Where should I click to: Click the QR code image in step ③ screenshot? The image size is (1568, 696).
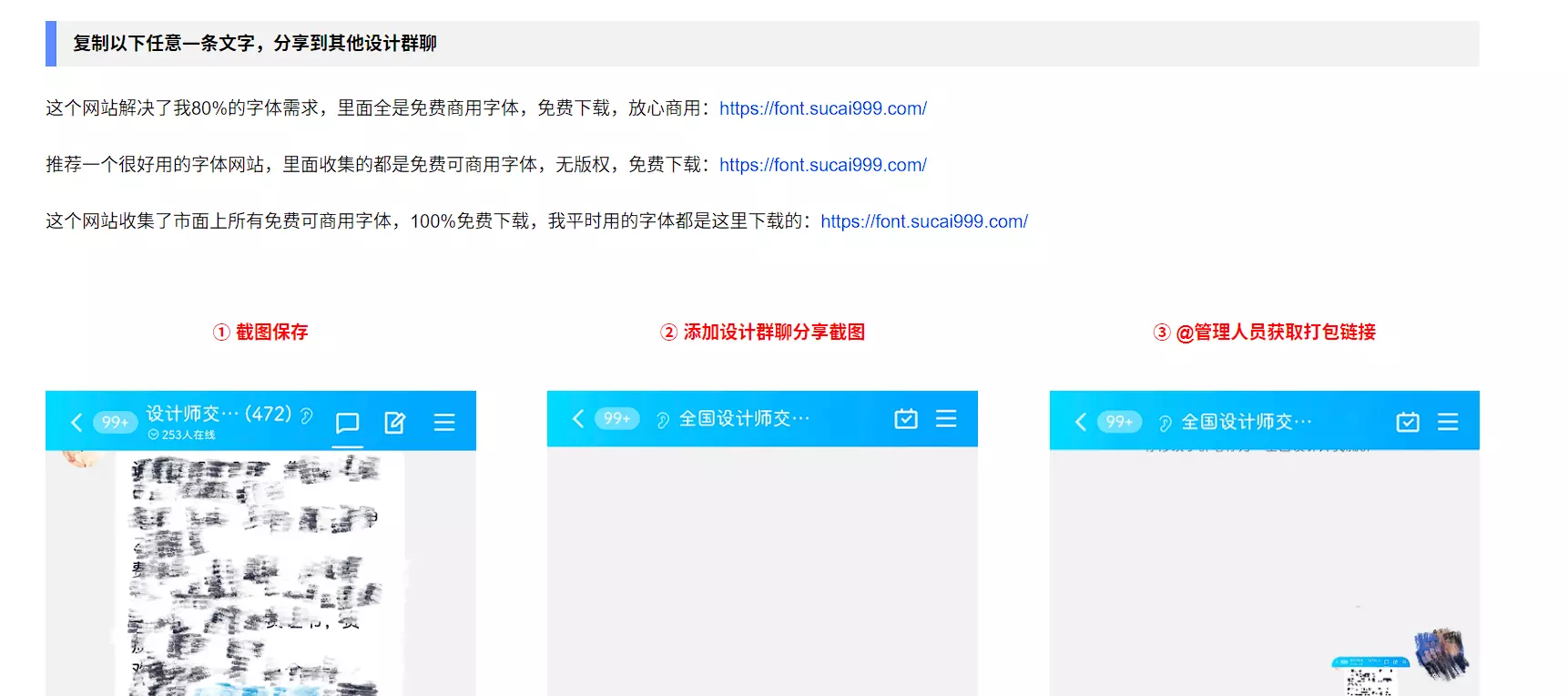1369,680
